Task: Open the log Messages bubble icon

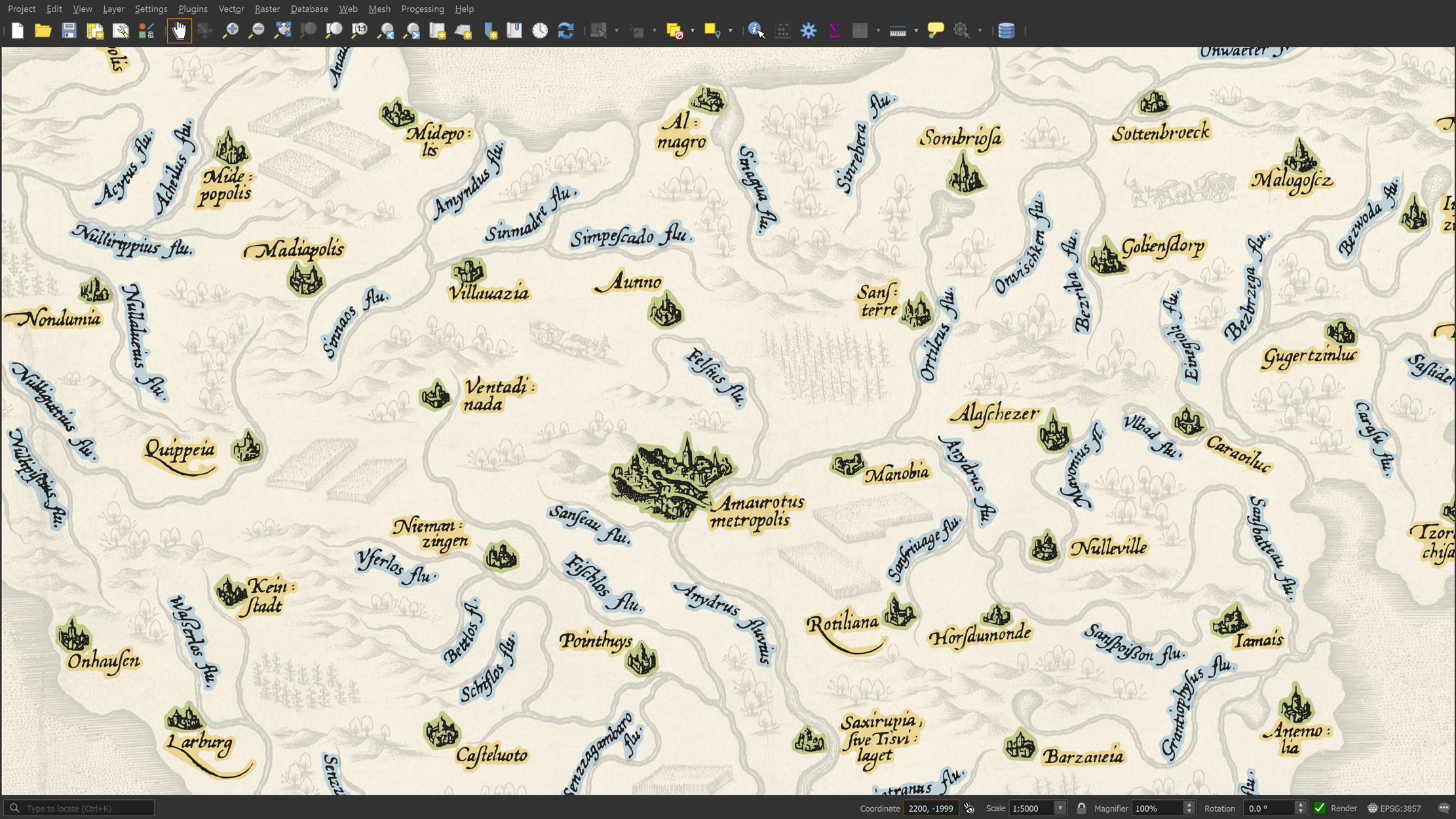Action: [1444, 808]
